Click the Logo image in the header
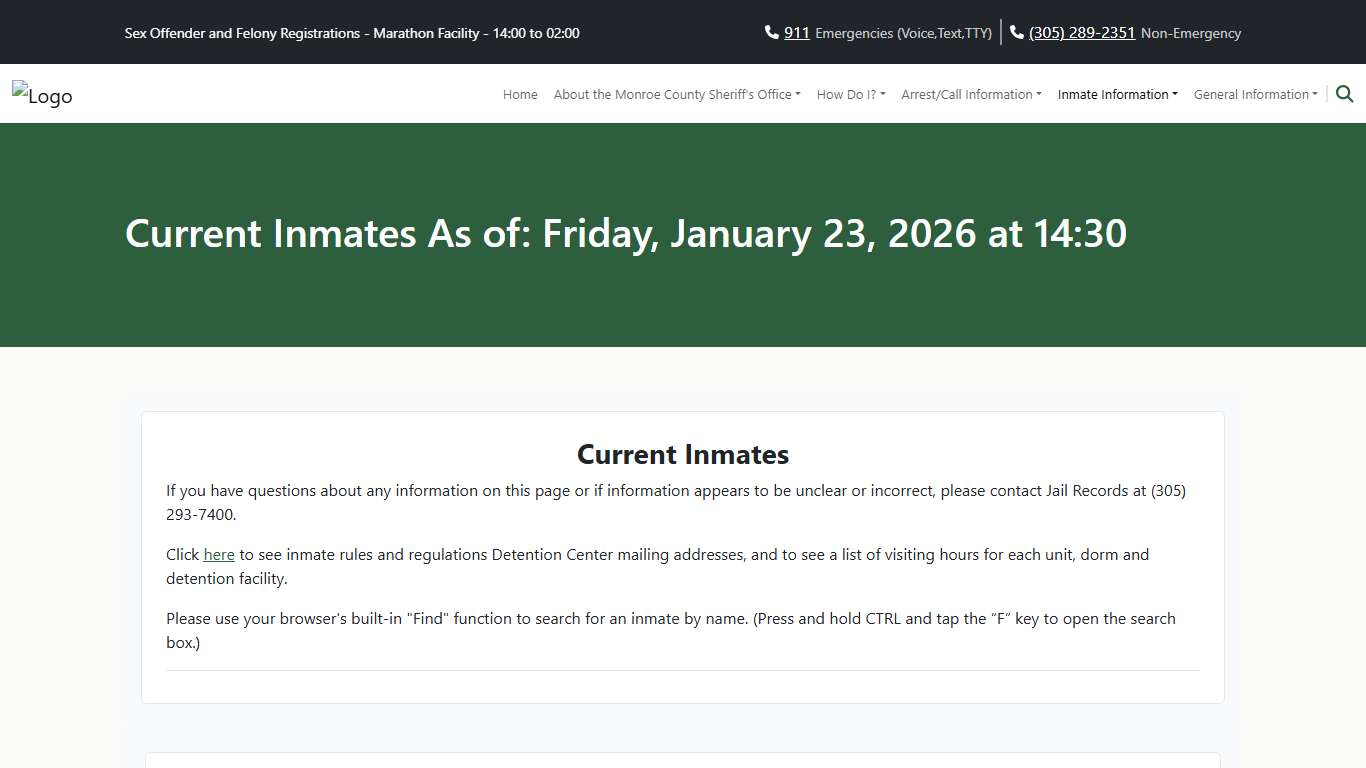Image resolution: width=1366 pixels, height=768 pixels. coord(42,95)
